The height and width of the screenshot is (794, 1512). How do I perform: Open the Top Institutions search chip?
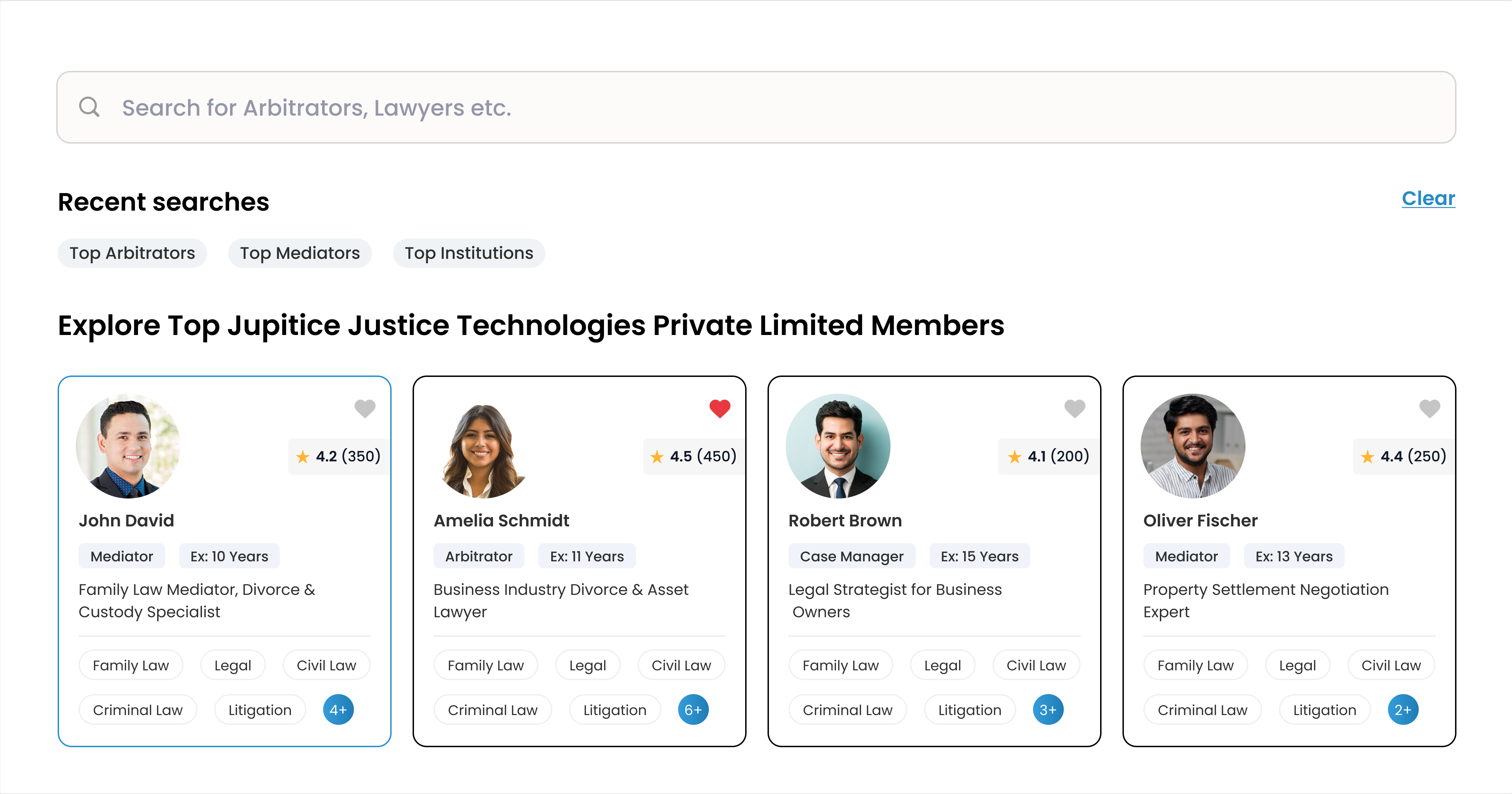tap(468, 253)
